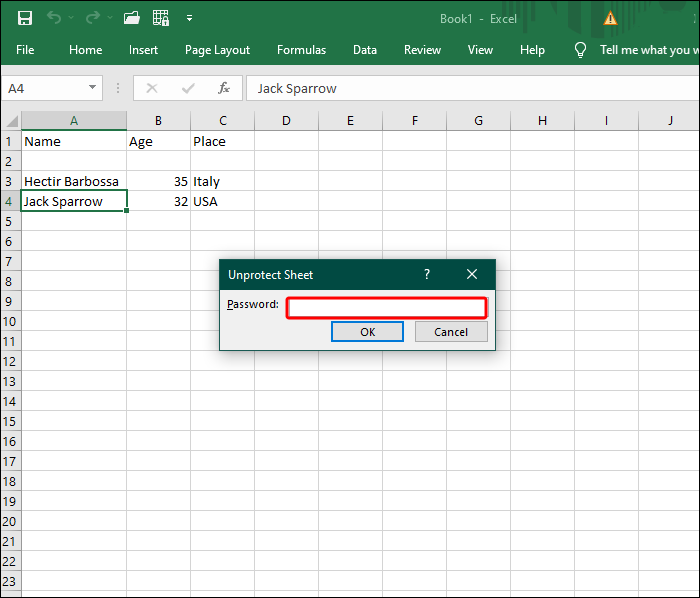Click the Undo arrow icon
700x598 pixels.
pyautogui.click(x=54, y=18)
